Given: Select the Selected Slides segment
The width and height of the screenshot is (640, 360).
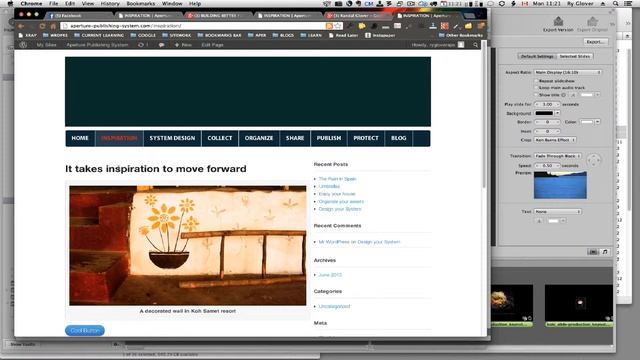Looking at the screenshot, I should point(575,56).
